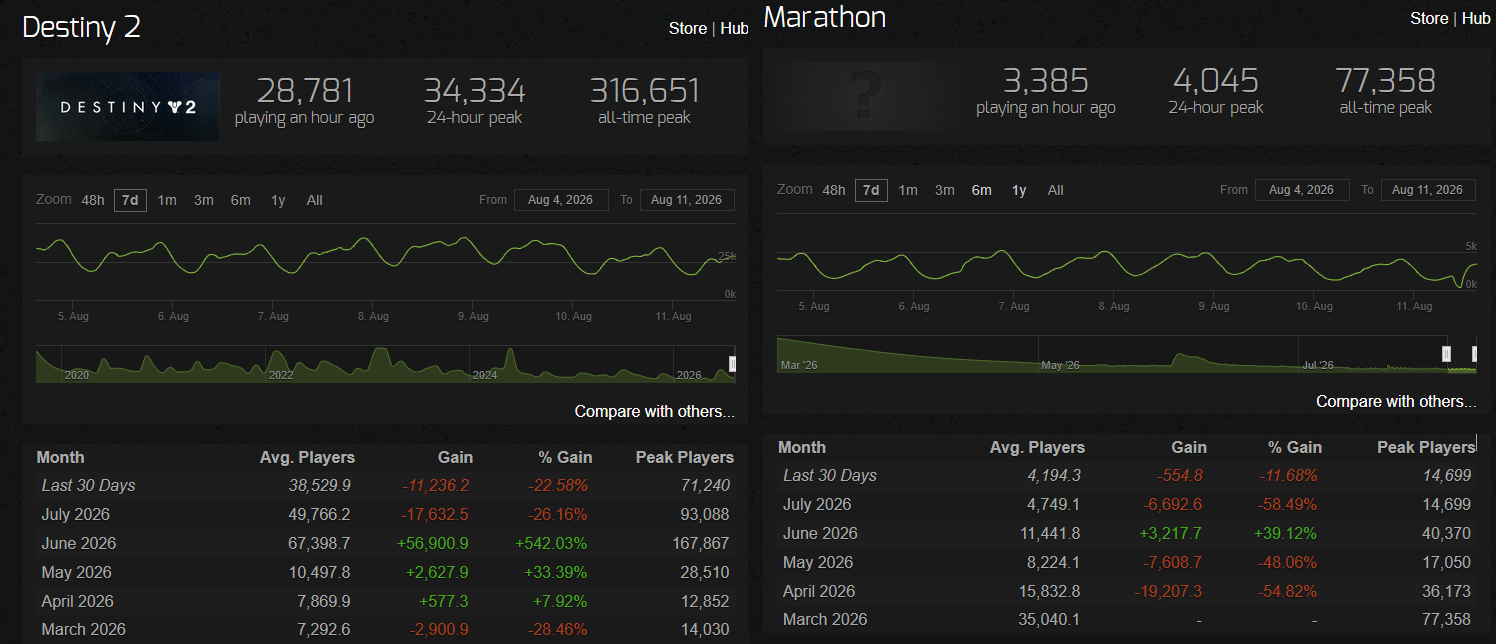Select 48h zoom in Destiny 2 chart

click(93, 200)
